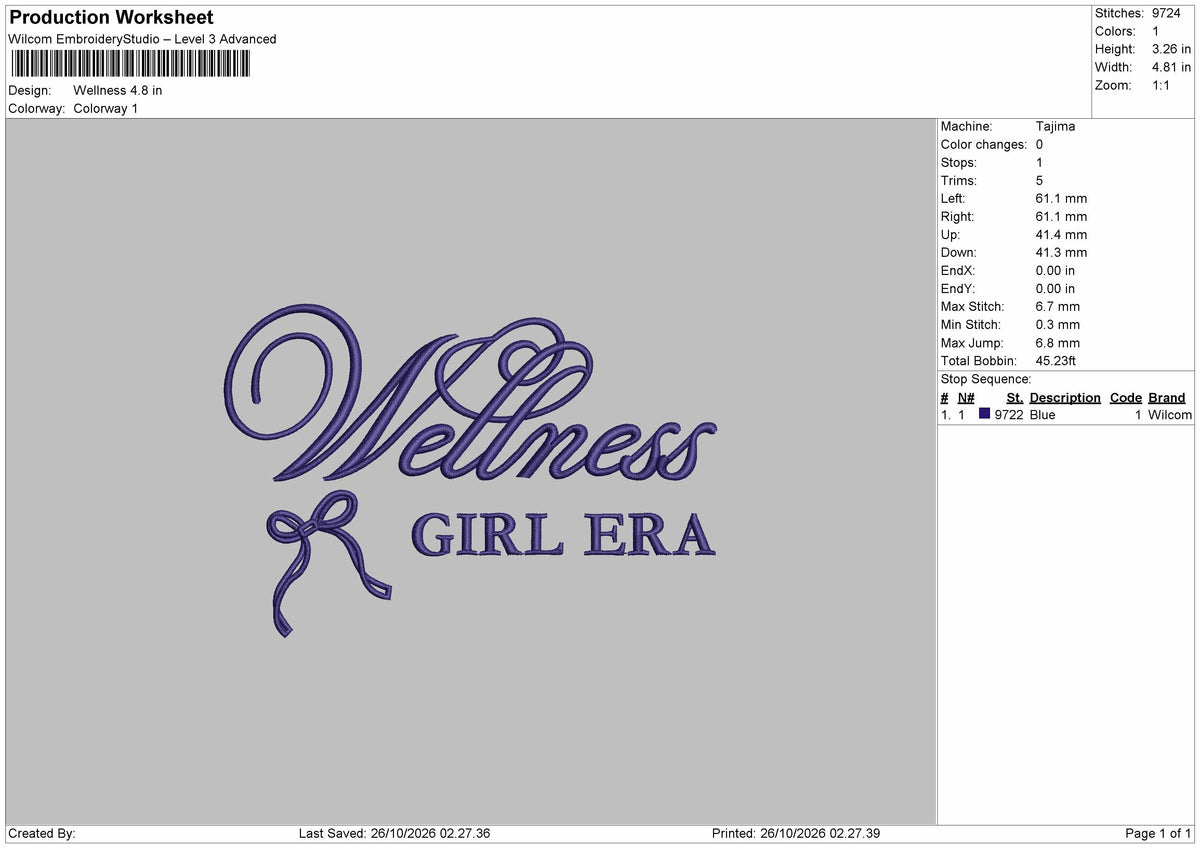Click the Zoom value 1:1
Screen dimensions: 1200x848
[x=1162, y=85]
